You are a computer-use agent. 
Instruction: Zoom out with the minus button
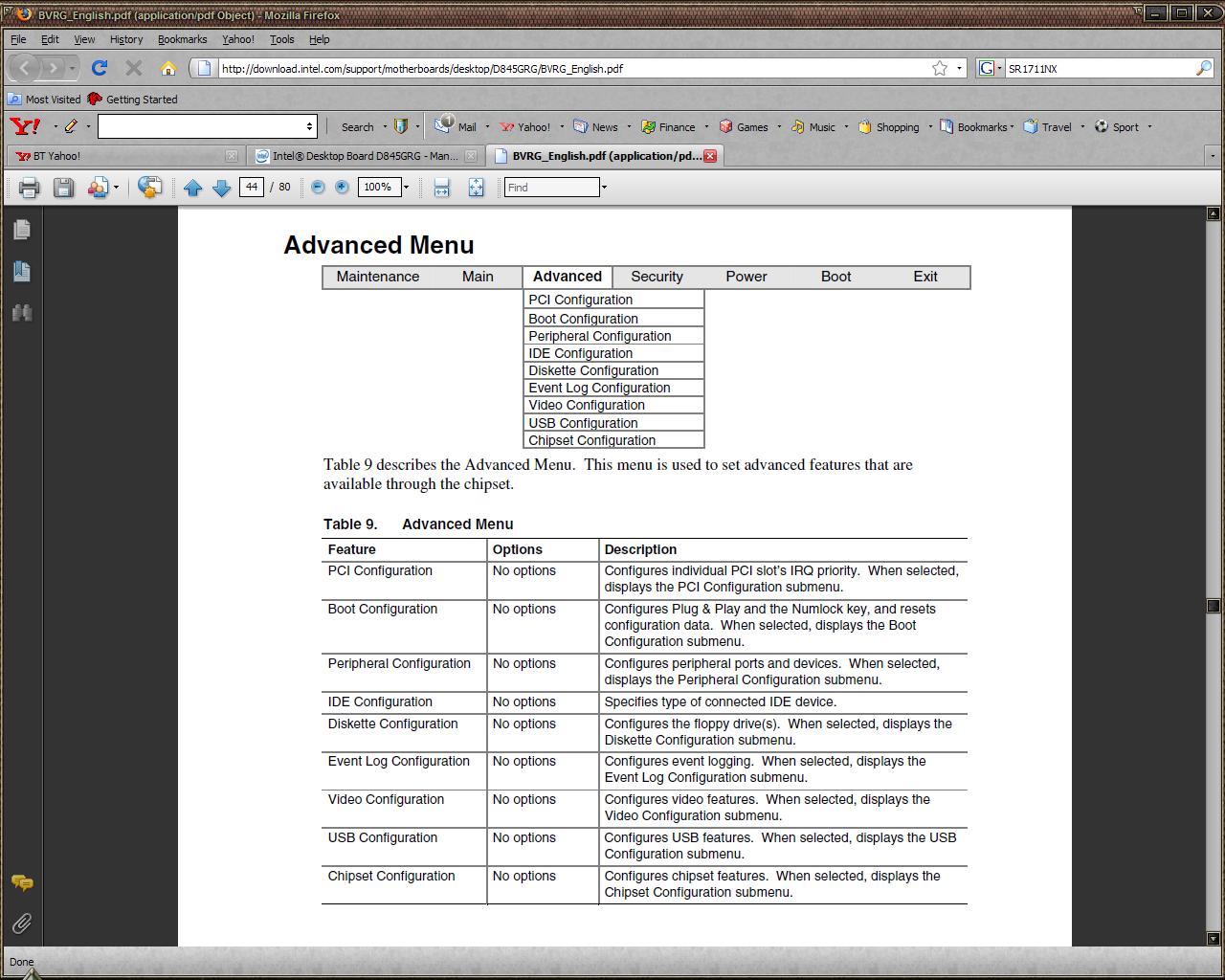(x=319, y=187)
